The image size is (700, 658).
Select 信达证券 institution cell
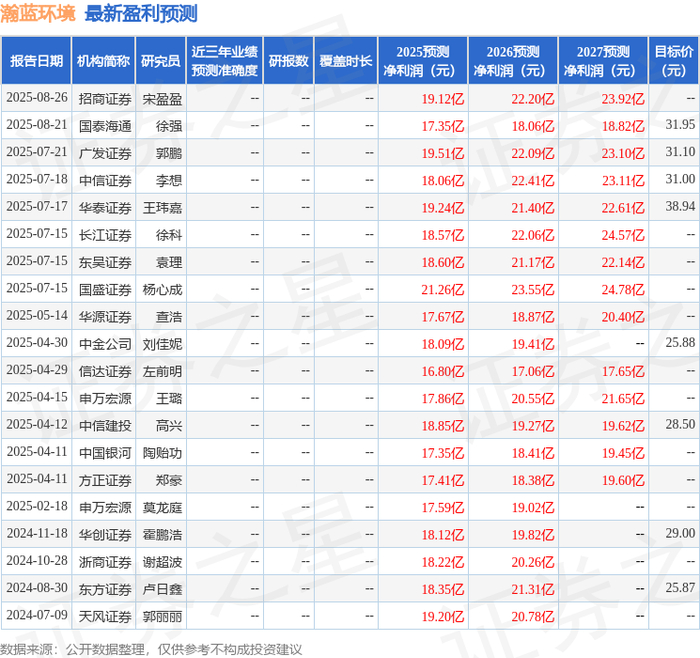(x=105, y=371)
